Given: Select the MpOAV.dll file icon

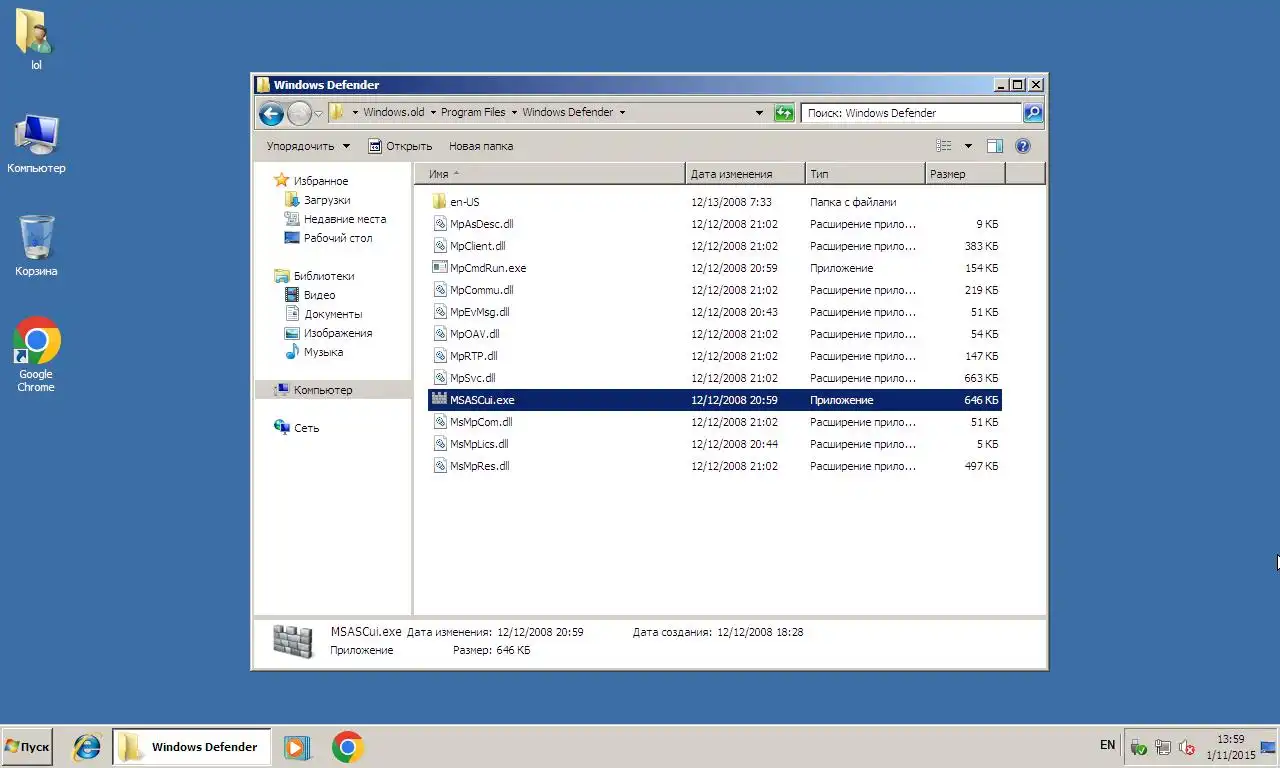Looking at the screenshot, I should 439,334.
